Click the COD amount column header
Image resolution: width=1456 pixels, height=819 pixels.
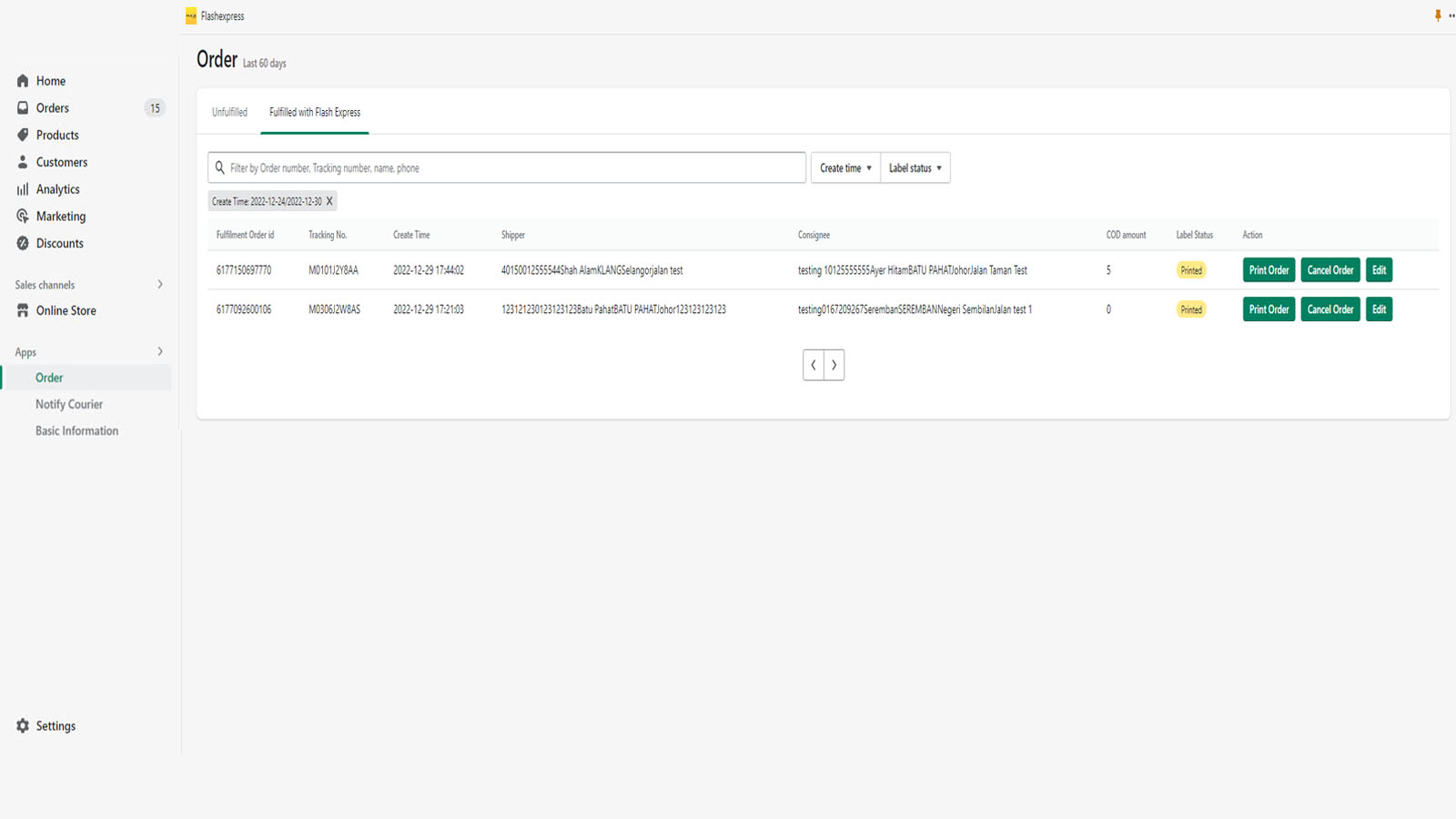tap(1126, 235)
